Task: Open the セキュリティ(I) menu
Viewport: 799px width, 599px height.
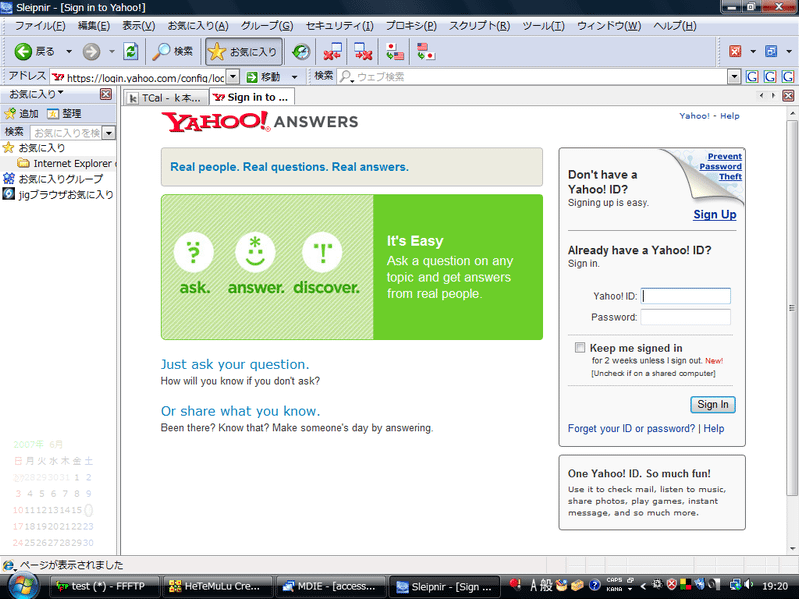Action: pos(339,25)
